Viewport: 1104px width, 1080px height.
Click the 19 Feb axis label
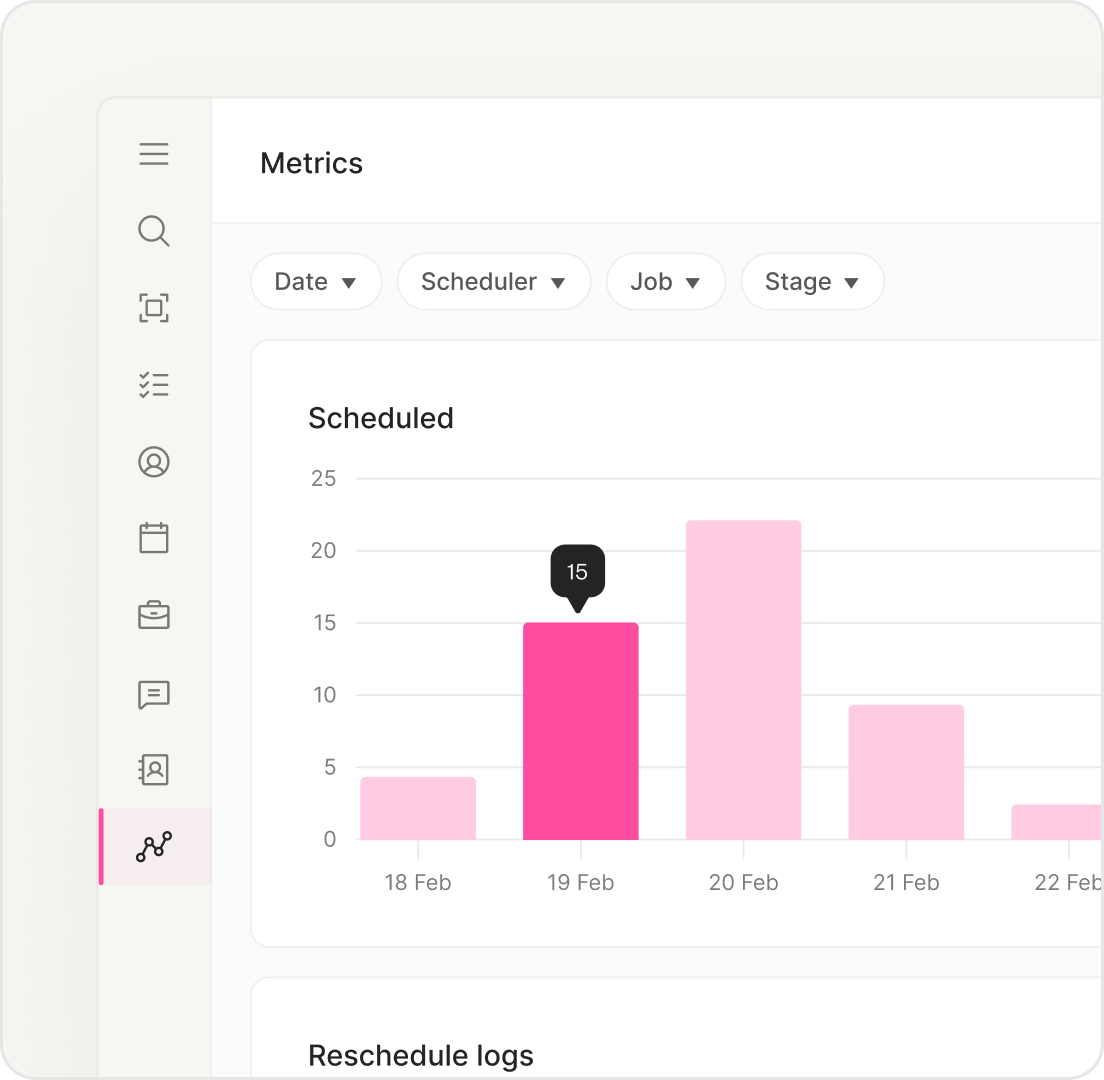[581, 882]
